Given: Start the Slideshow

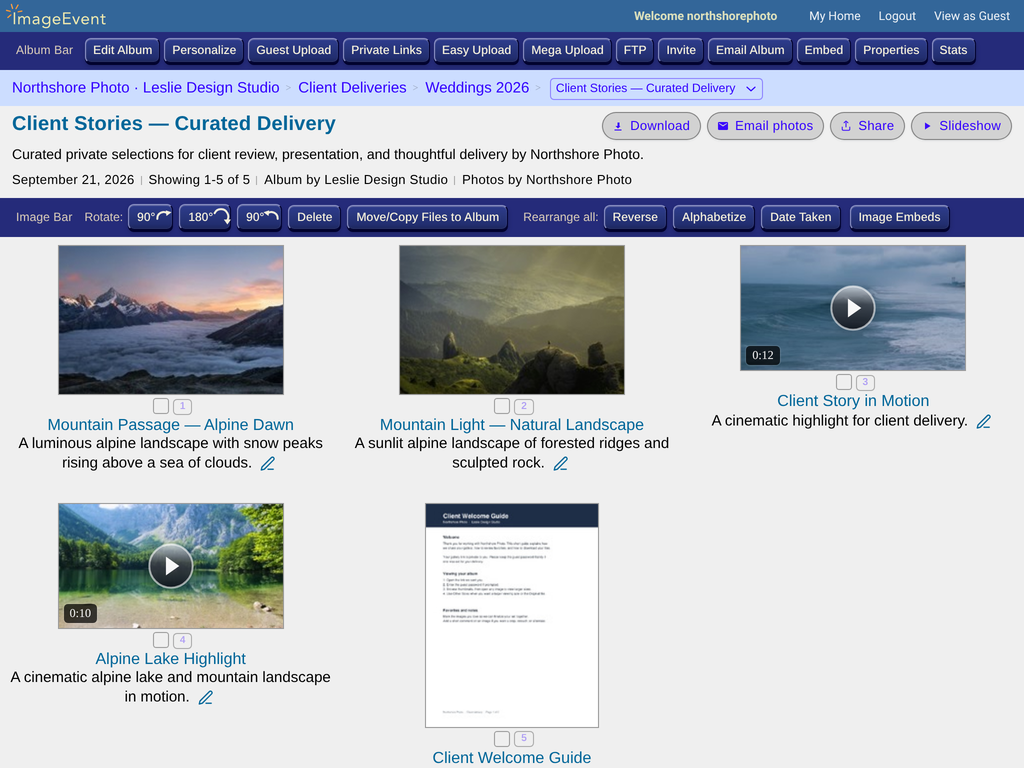Looking at the screenshot, I should pos(961,126).
